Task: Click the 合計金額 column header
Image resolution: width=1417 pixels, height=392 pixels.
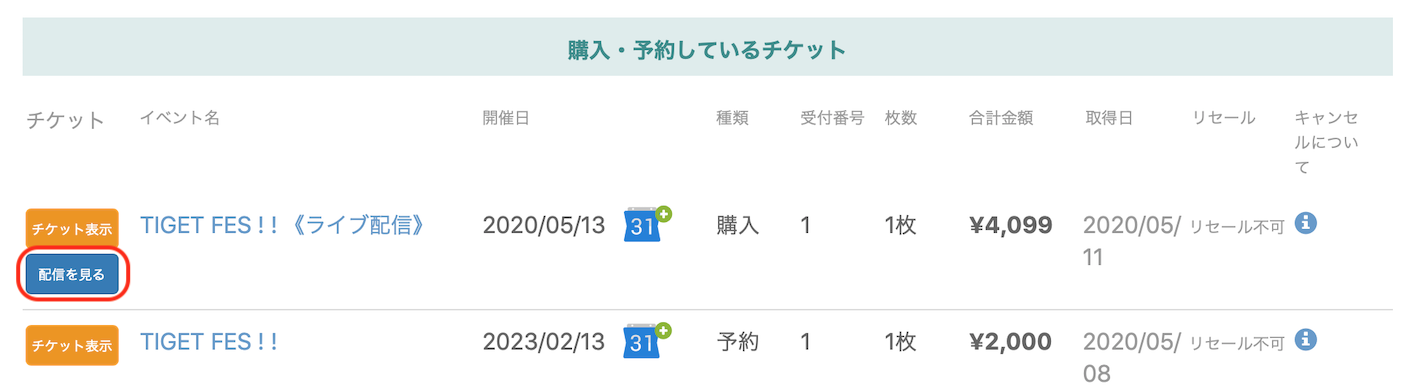Action: (x=1001, y=118)
